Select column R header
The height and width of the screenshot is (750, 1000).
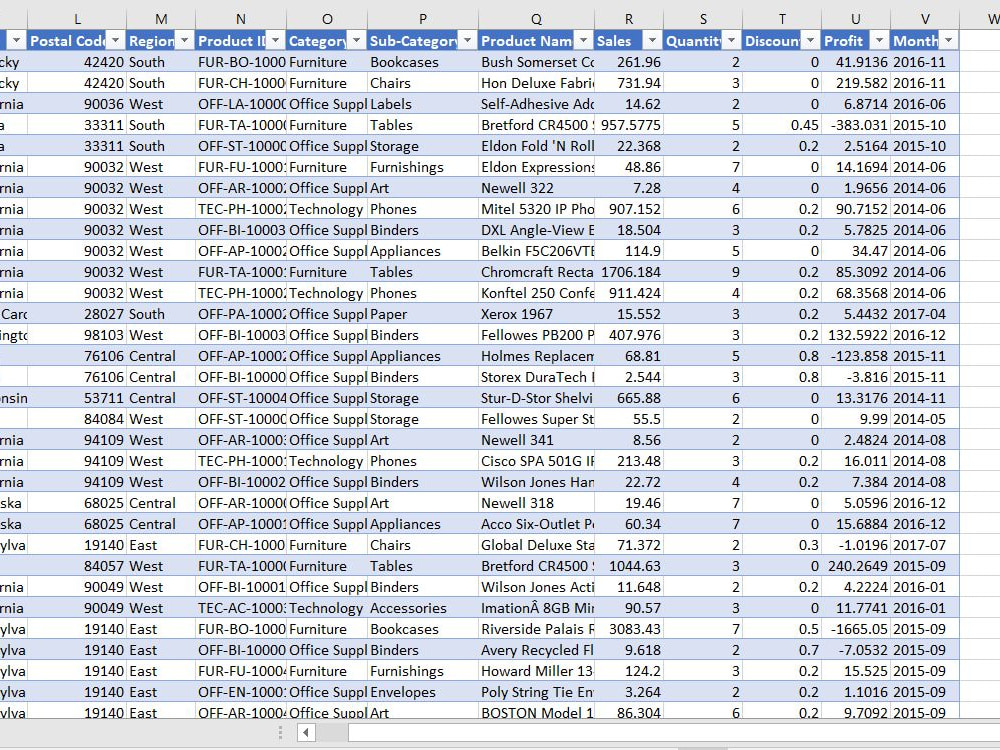(x=629, y=19)
